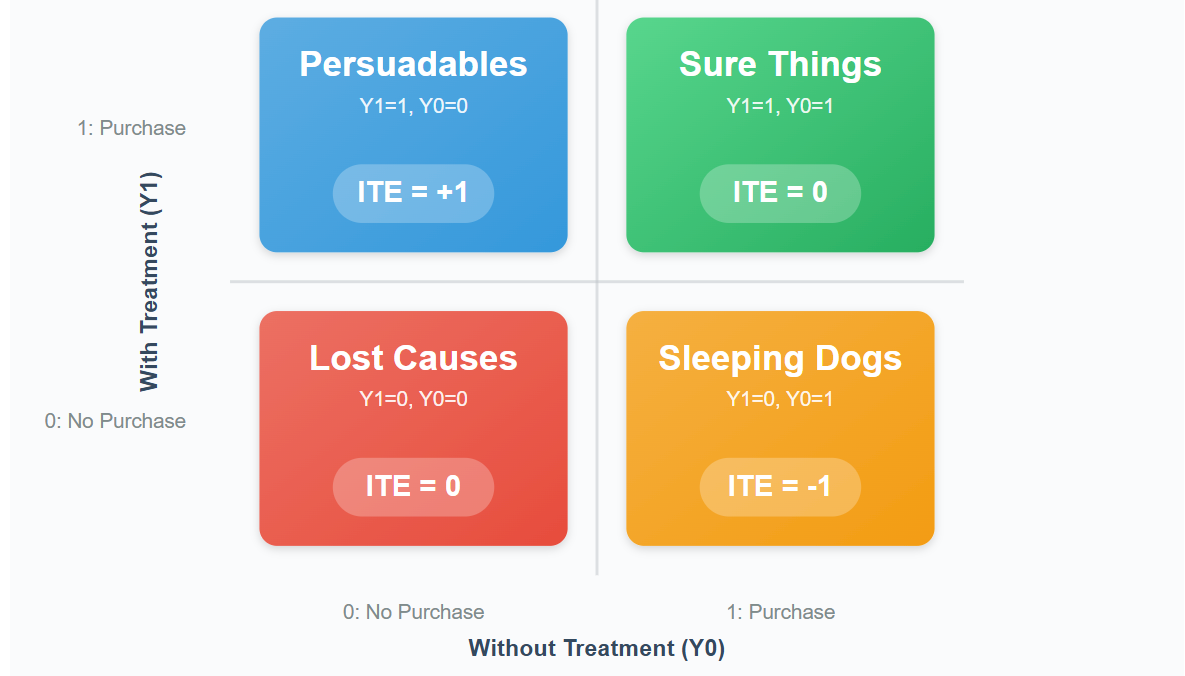
Task: Select the Sleeping Dogs title
Action: (780, 358)
